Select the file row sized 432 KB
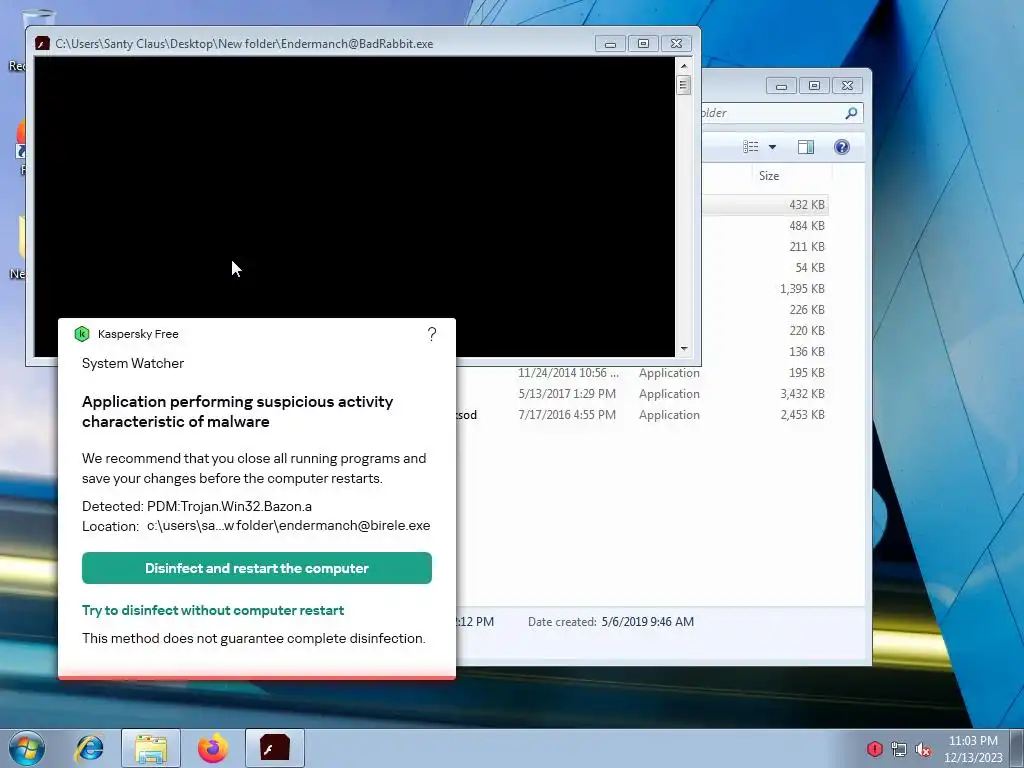1024x768 pixels. pyautogui.click(x=764, y=204)
